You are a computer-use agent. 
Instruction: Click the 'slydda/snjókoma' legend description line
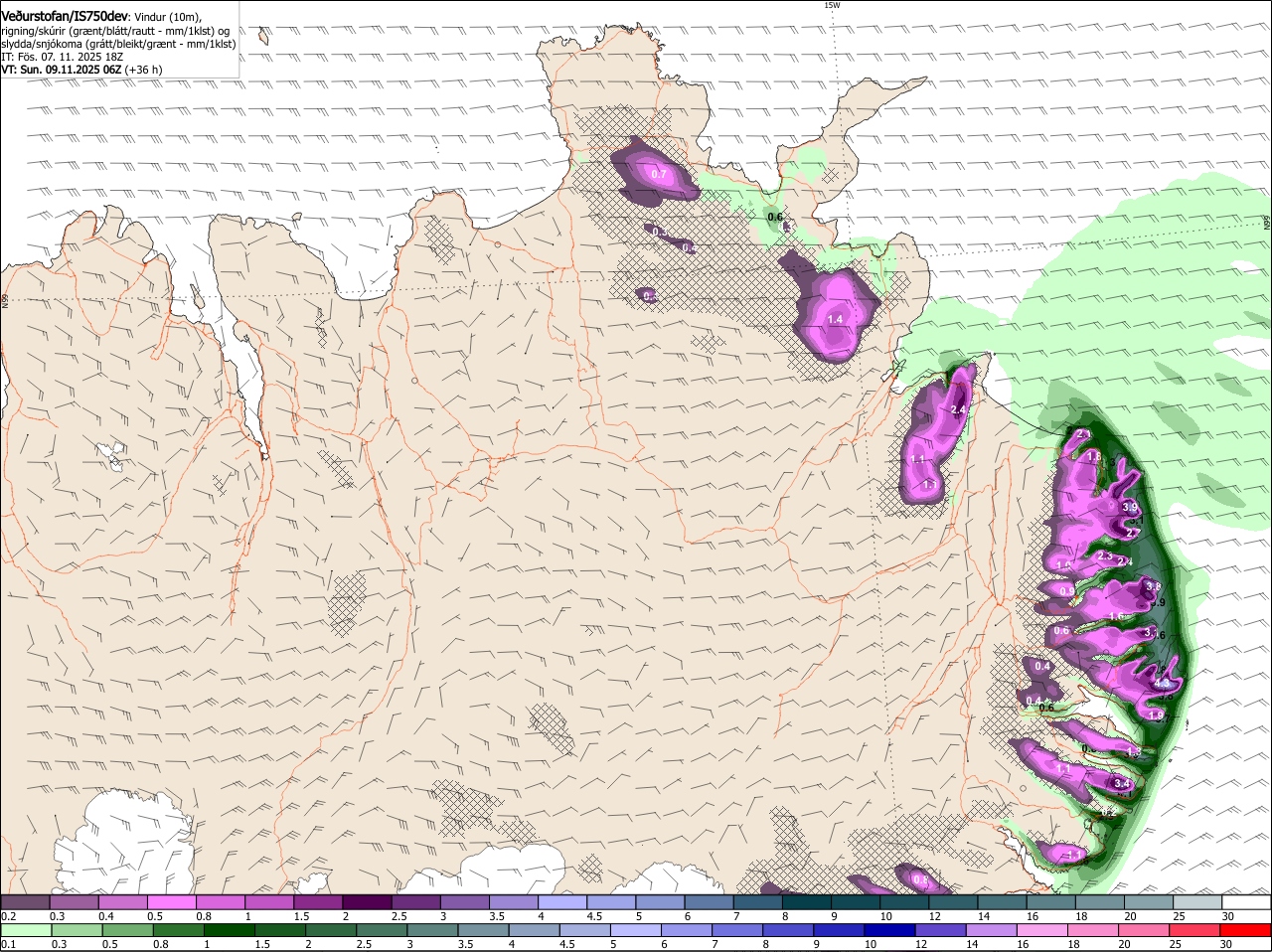(118, 44)
